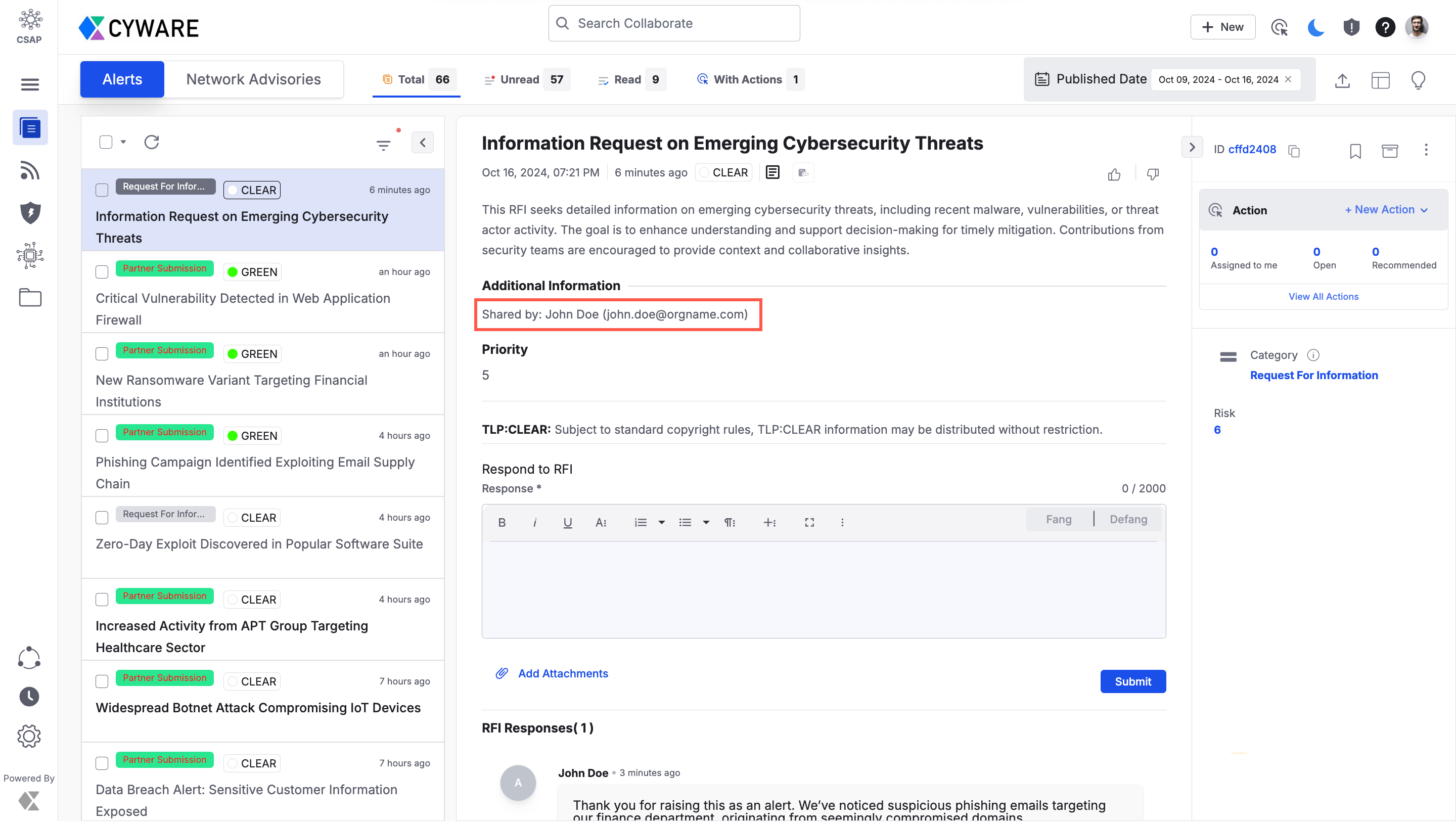The width and height of the screenshot is (1456, 823).
Task: Collapse the alert list panel chevron
Action: (422, 143)
